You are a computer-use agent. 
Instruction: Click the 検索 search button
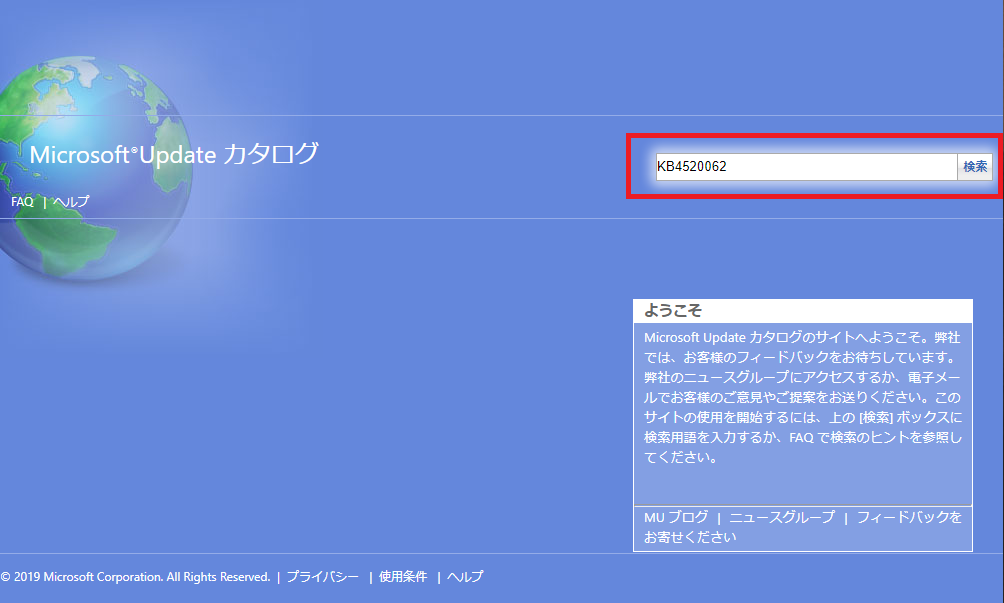[x=975, y=166]
